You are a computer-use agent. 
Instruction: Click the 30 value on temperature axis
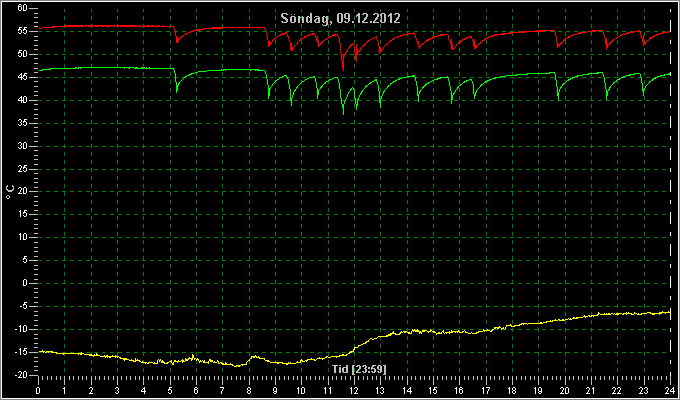click(23, 146)
